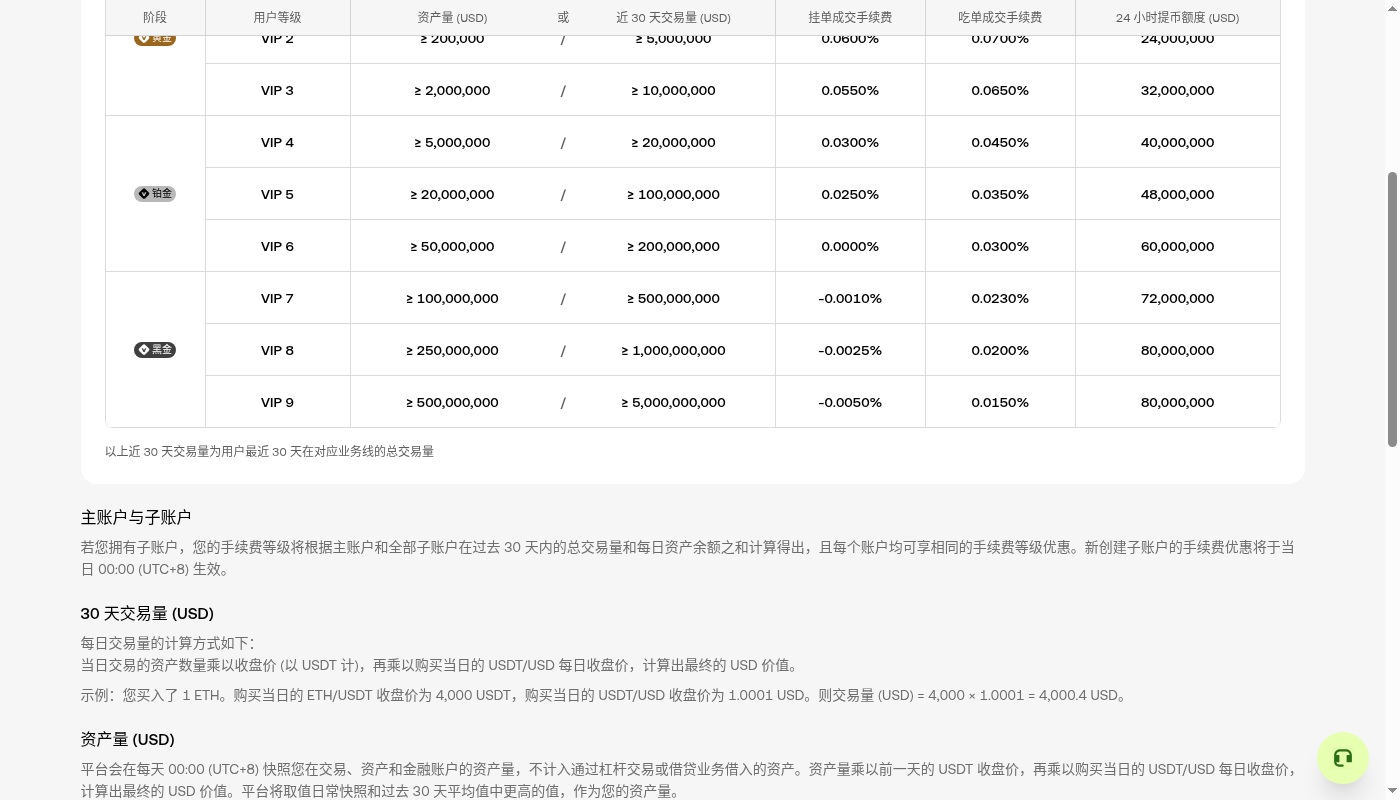Click the 48,000,000 withdrawal limit
1400x800 pixels.
point(1177,194)
